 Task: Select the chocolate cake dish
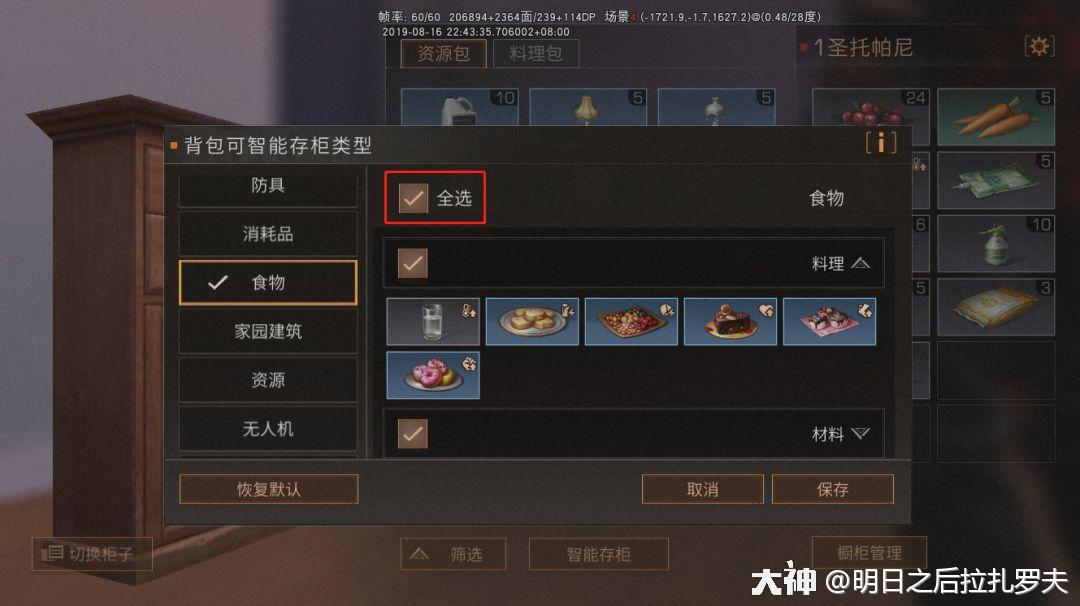pyautogui.click(x=730, y=322)
